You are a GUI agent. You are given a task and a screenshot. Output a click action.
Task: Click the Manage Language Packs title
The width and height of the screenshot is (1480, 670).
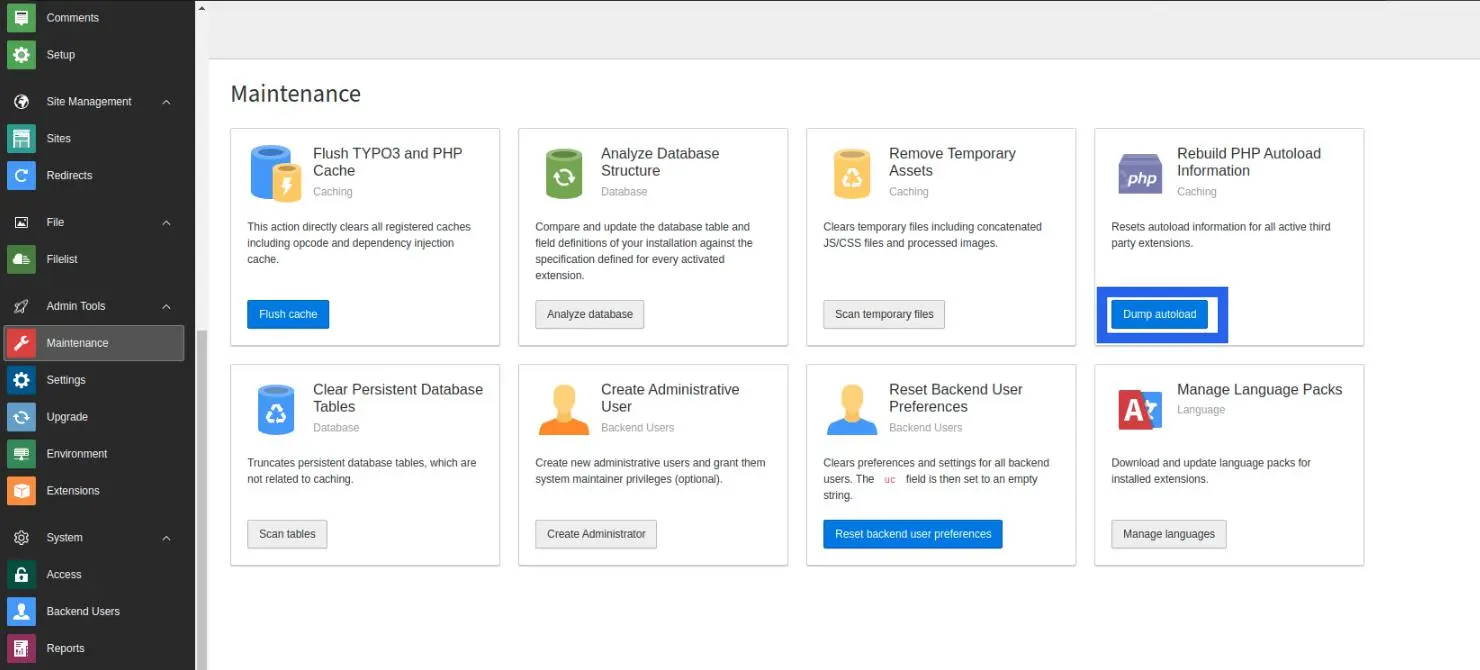1260,390
